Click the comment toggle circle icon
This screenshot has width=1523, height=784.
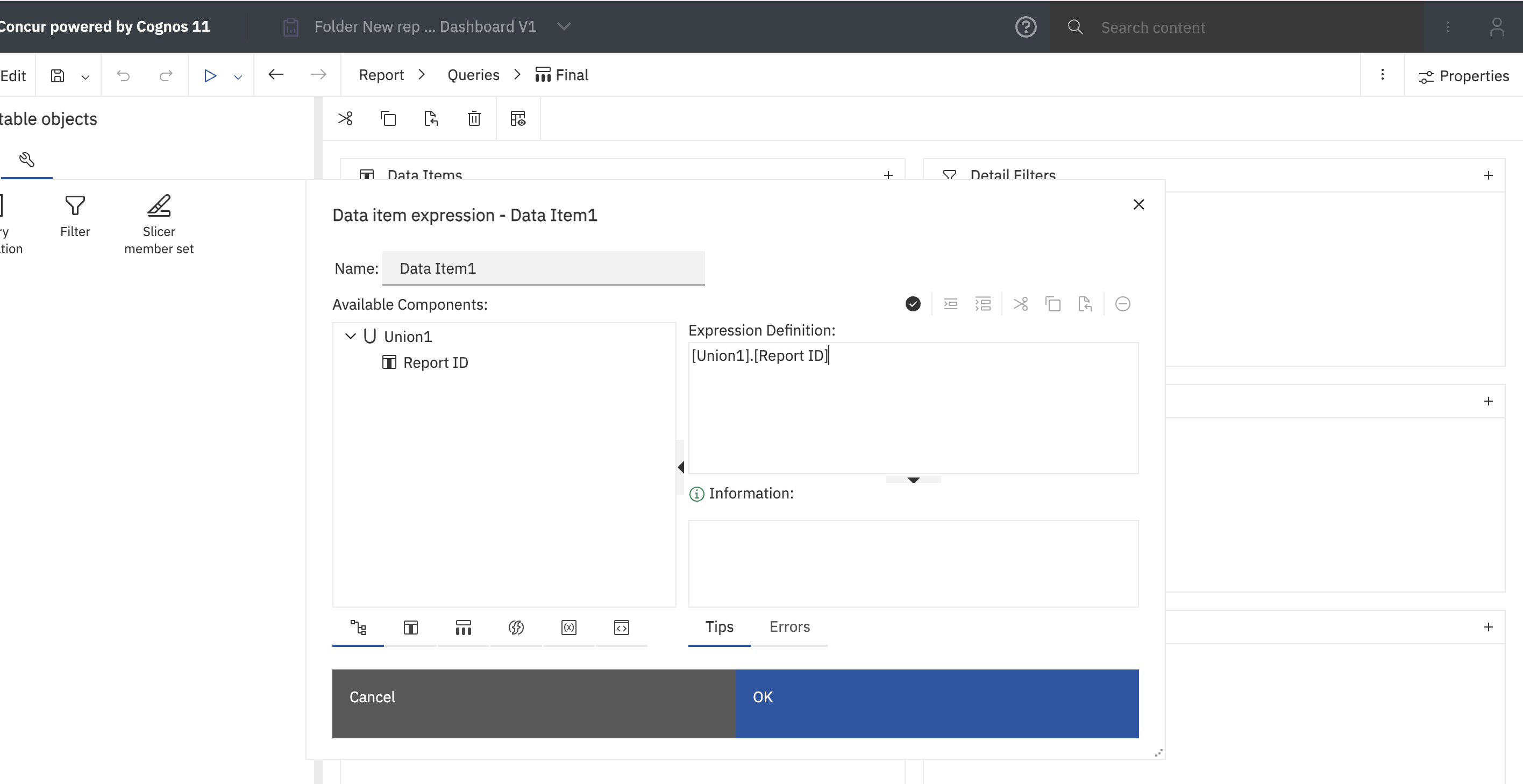tap(1123, 304)
